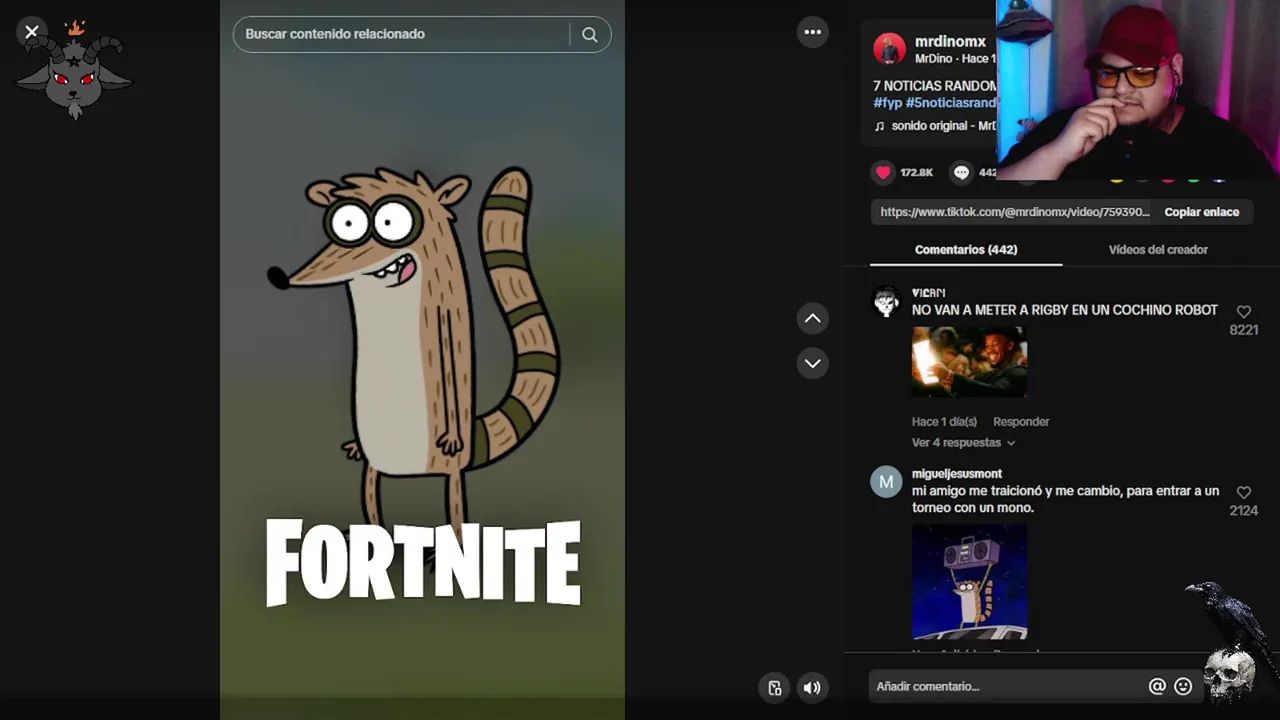Open first commenter's profile avatar

[x=886, y=301]
